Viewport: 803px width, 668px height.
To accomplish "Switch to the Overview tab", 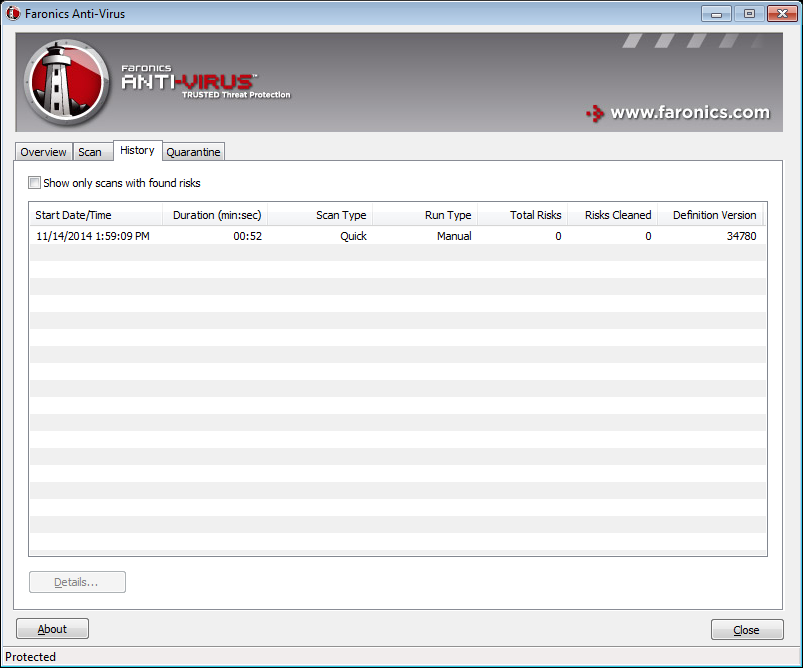I will (x=44, y=152).
